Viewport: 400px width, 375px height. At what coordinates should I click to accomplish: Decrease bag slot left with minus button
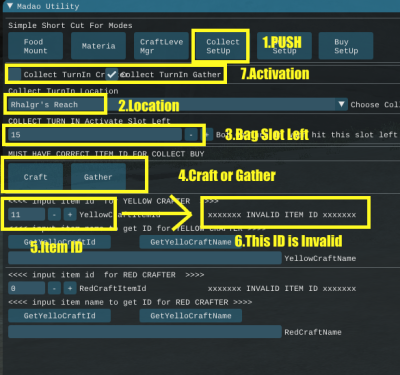[x=191, y=135]
